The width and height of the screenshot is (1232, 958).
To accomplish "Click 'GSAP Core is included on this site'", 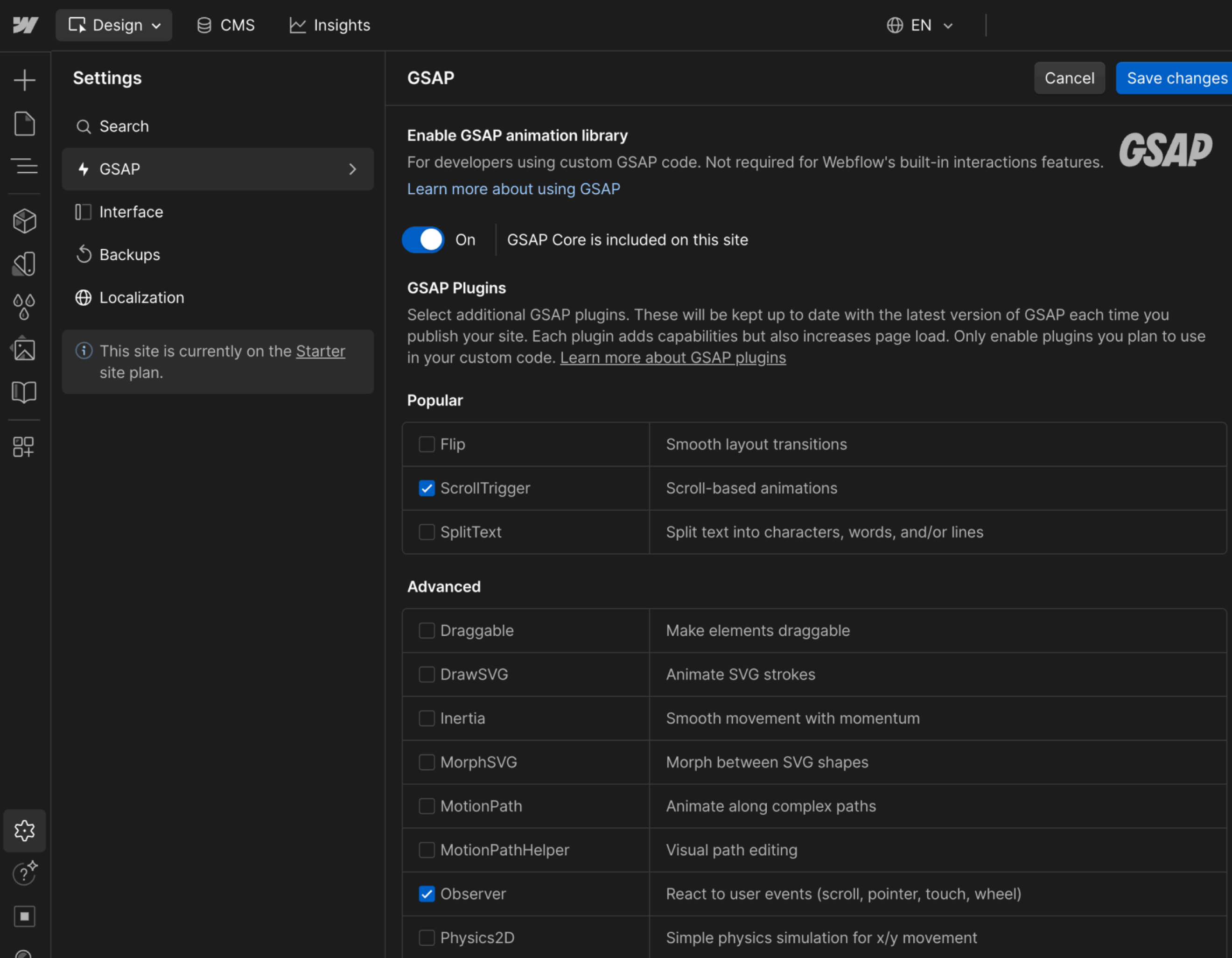I will point(627,240).
